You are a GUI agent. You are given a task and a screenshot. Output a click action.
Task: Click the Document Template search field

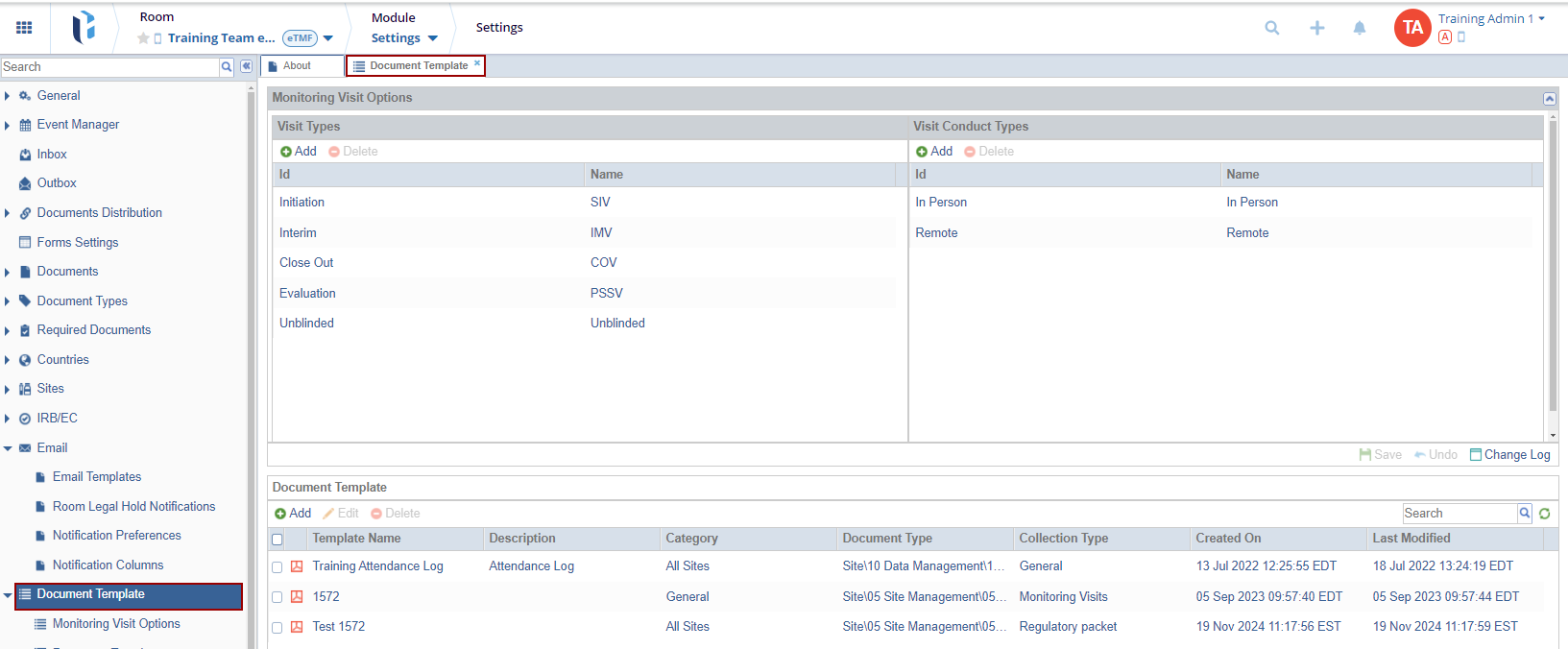1459,514
